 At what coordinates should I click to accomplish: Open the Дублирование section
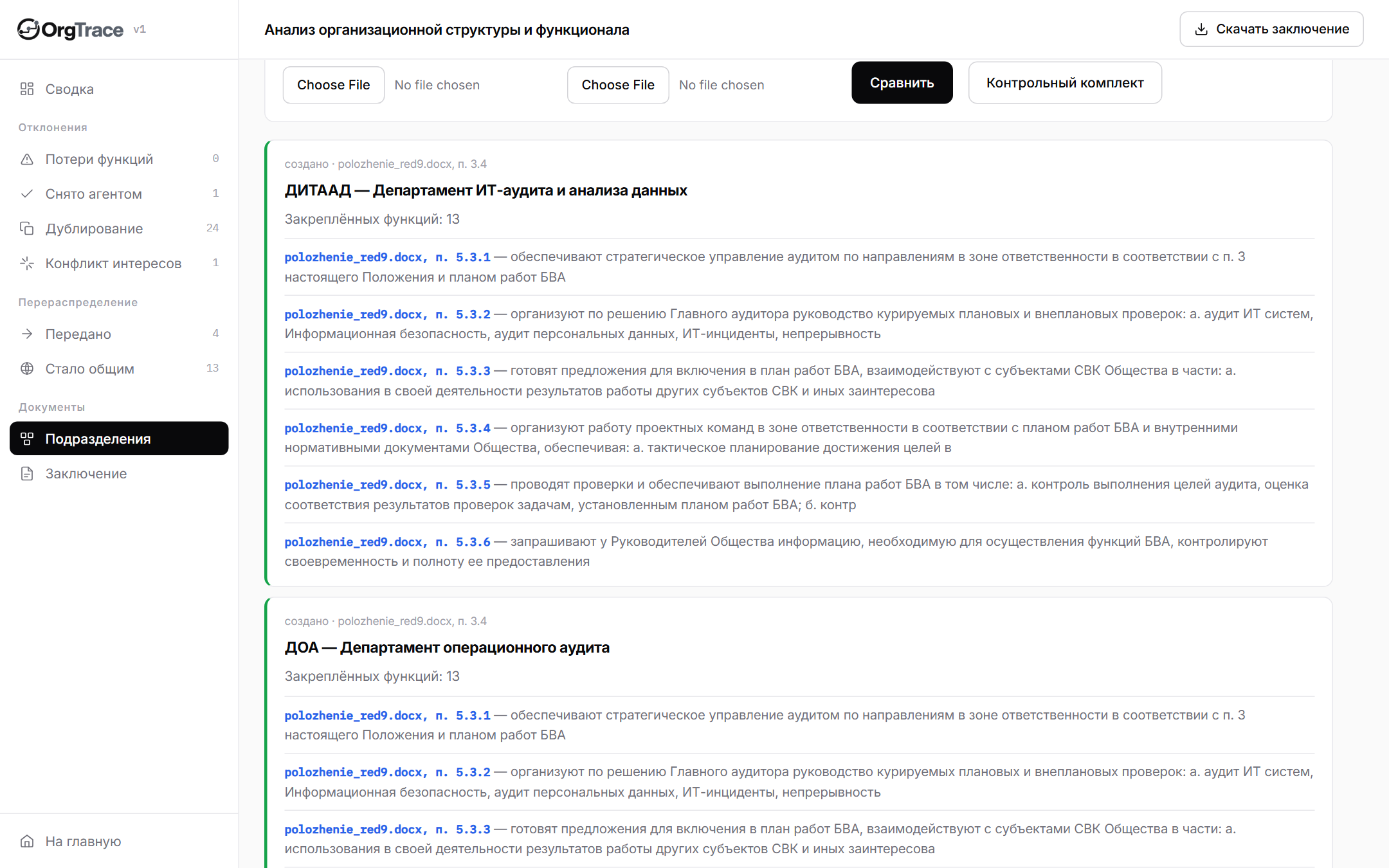(x=119, y=228)
